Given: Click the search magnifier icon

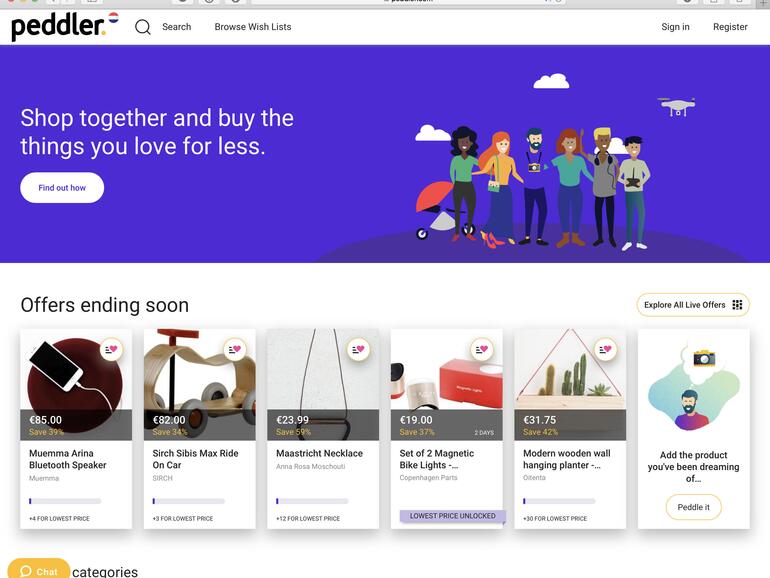Looking at the screenshot, I should pos(143,27).
